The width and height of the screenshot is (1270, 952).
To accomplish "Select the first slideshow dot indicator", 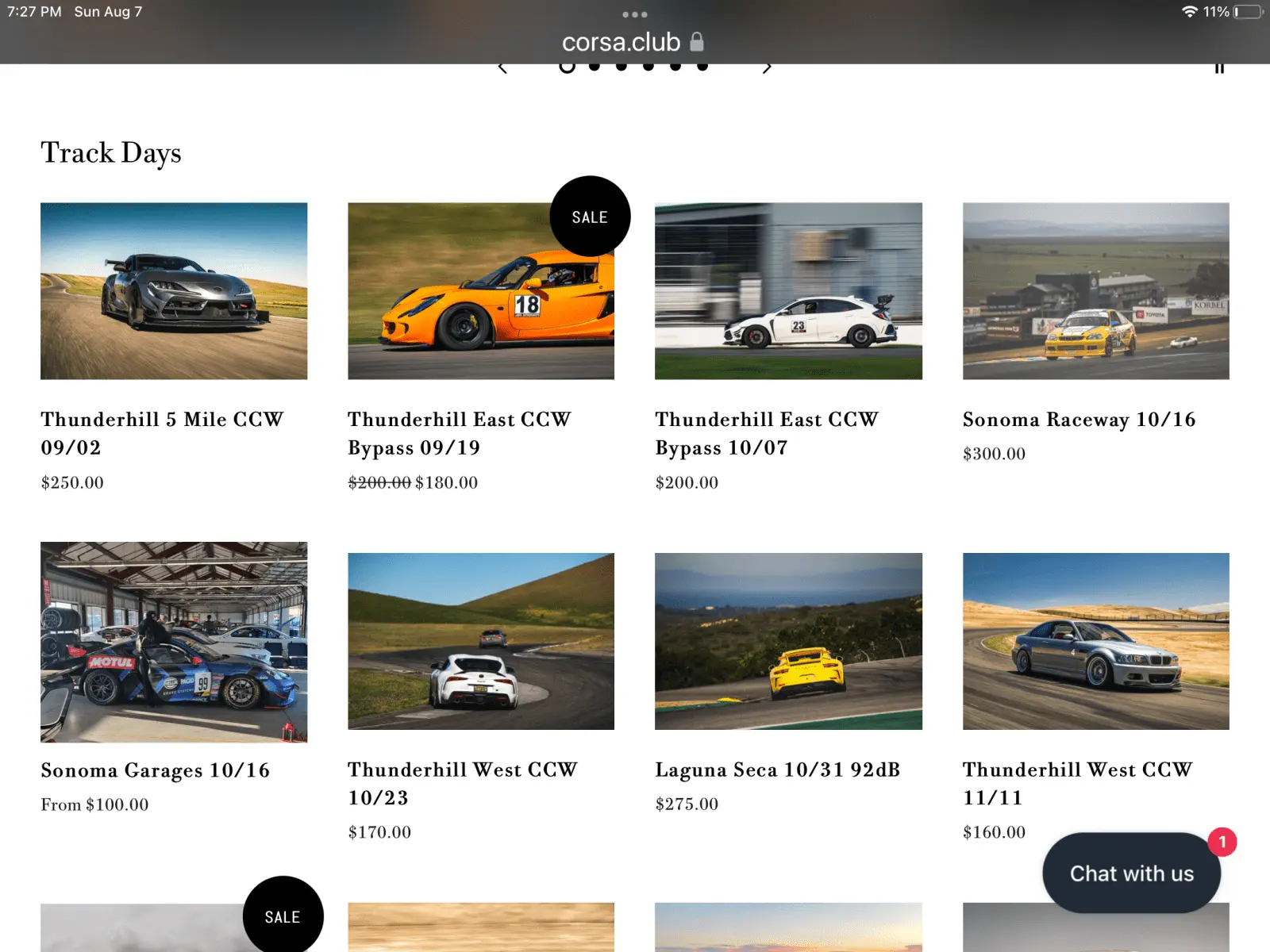I will pyautogui.click(x=567, y=67).
